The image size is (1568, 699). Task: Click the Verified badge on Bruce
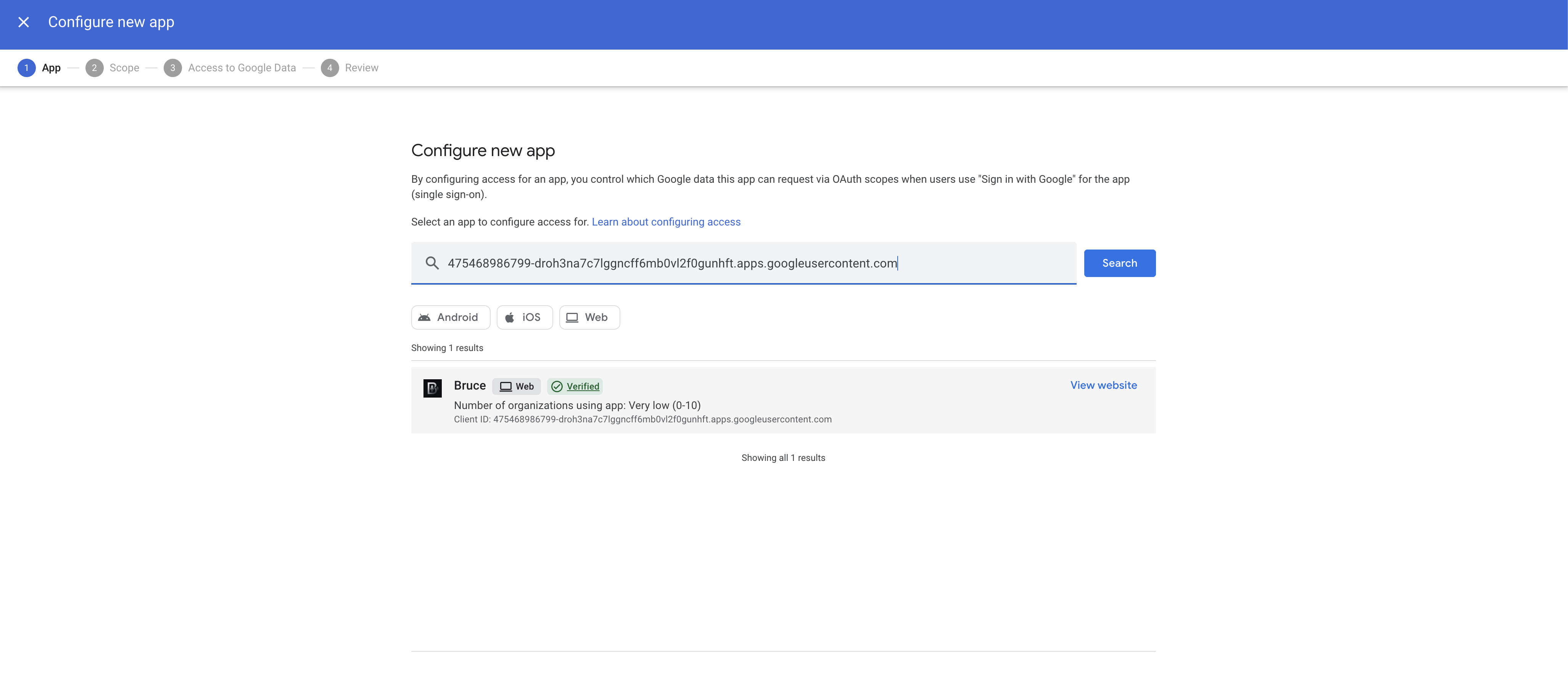point(575,386)
